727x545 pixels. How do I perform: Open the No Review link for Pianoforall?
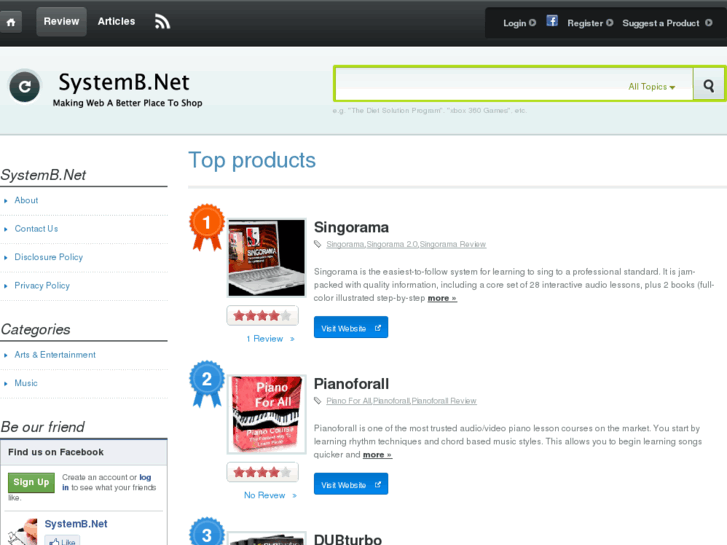pyautogui.click(x=270, y=495)
